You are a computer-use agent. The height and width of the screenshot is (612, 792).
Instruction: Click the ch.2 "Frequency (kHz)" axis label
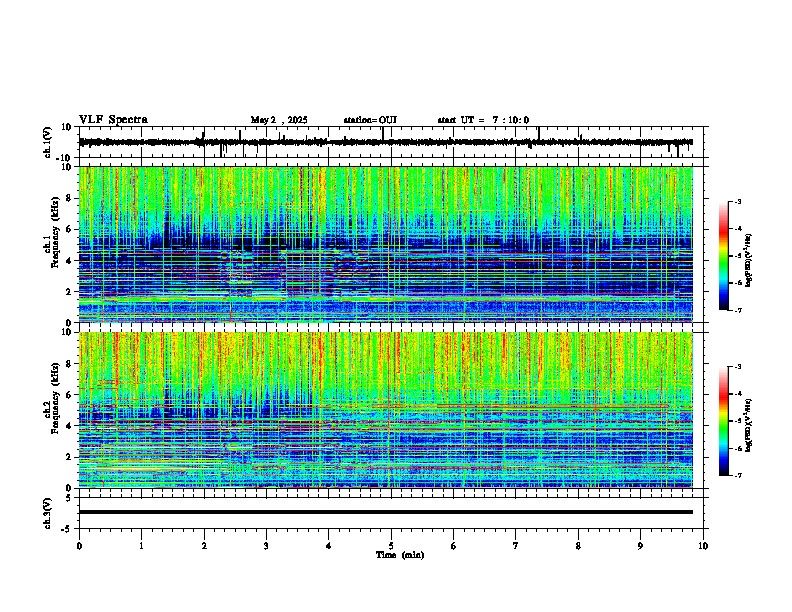pos(56,398)
